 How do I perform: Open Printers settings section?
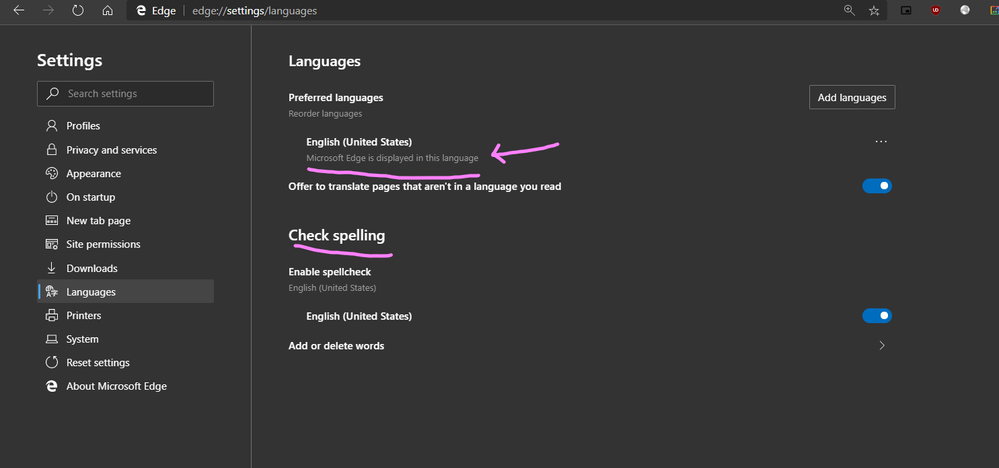coord(126,315)
